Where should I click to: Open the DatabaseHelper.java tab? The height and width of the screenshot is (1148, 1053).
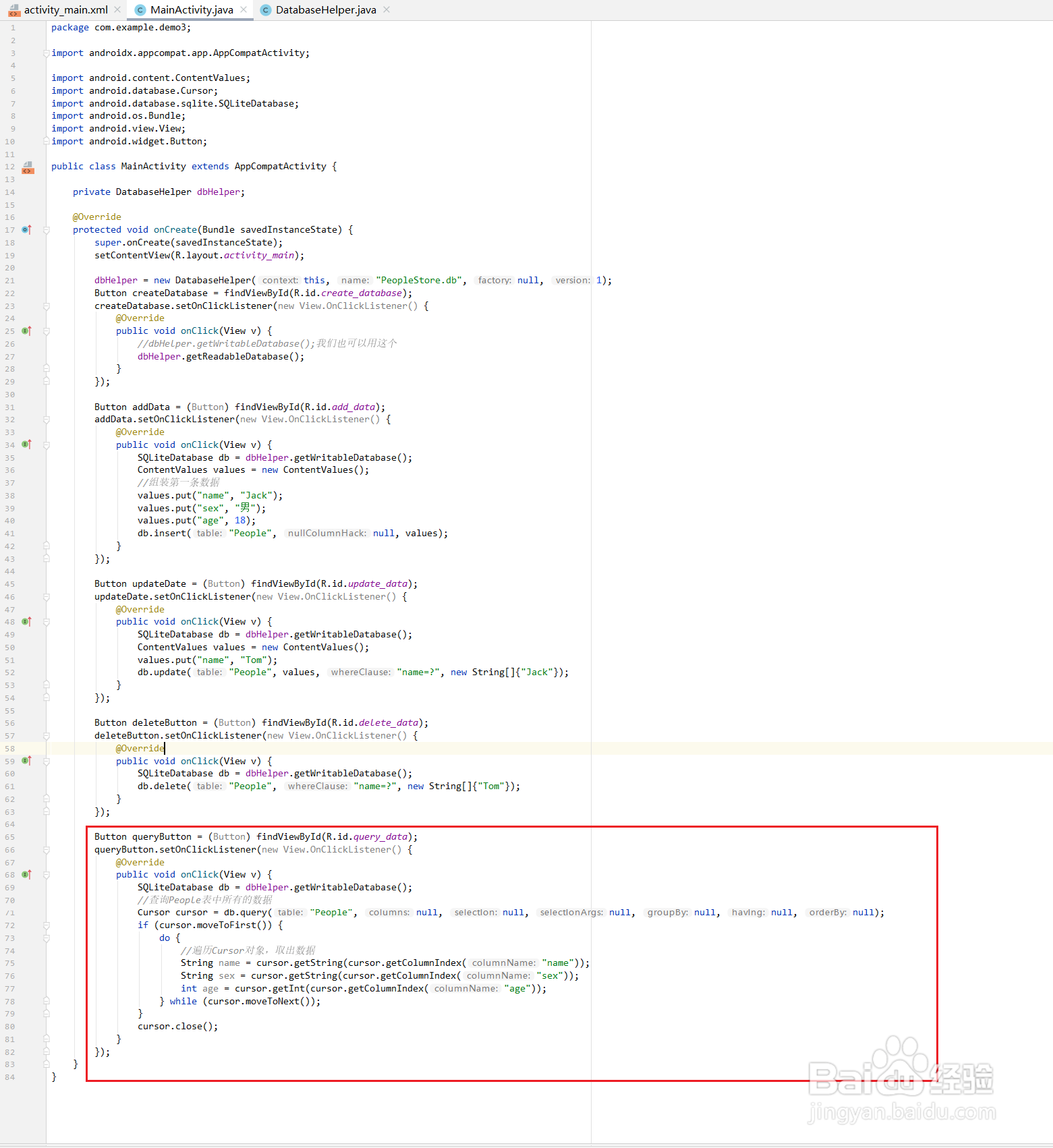tap(326, 10)
